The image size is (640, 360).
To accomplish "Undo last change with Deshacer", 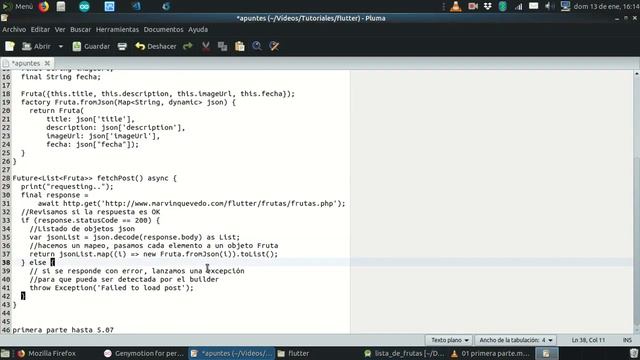I will [x=156, y=47].
